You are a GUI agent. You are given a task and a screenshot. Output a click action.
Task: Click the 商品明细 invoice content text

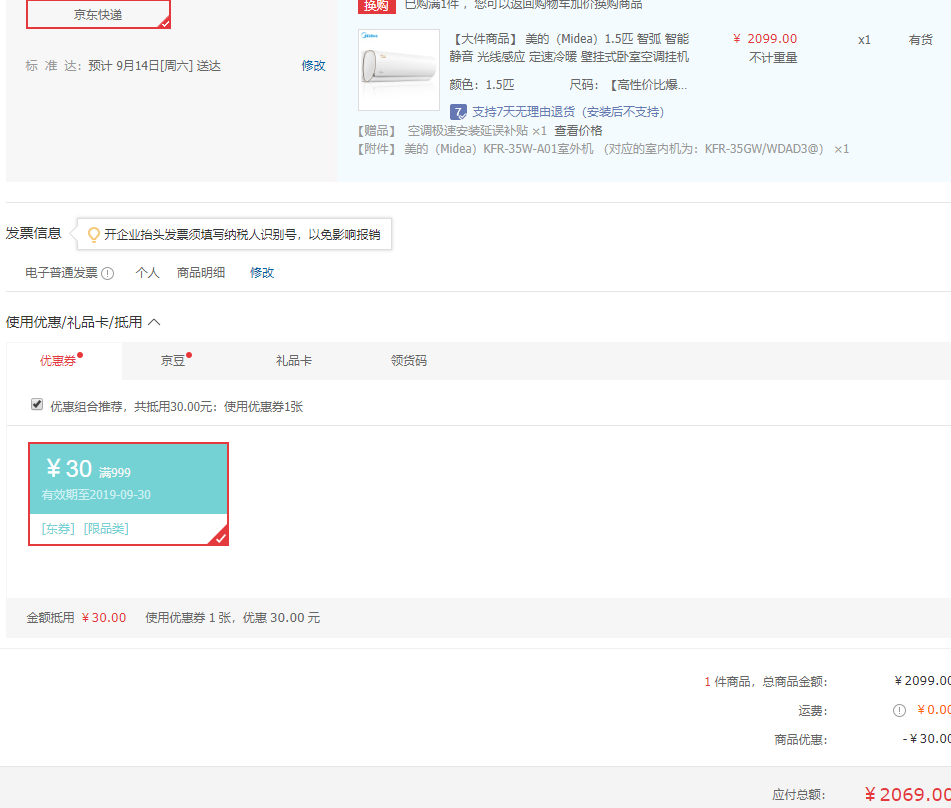201,273
